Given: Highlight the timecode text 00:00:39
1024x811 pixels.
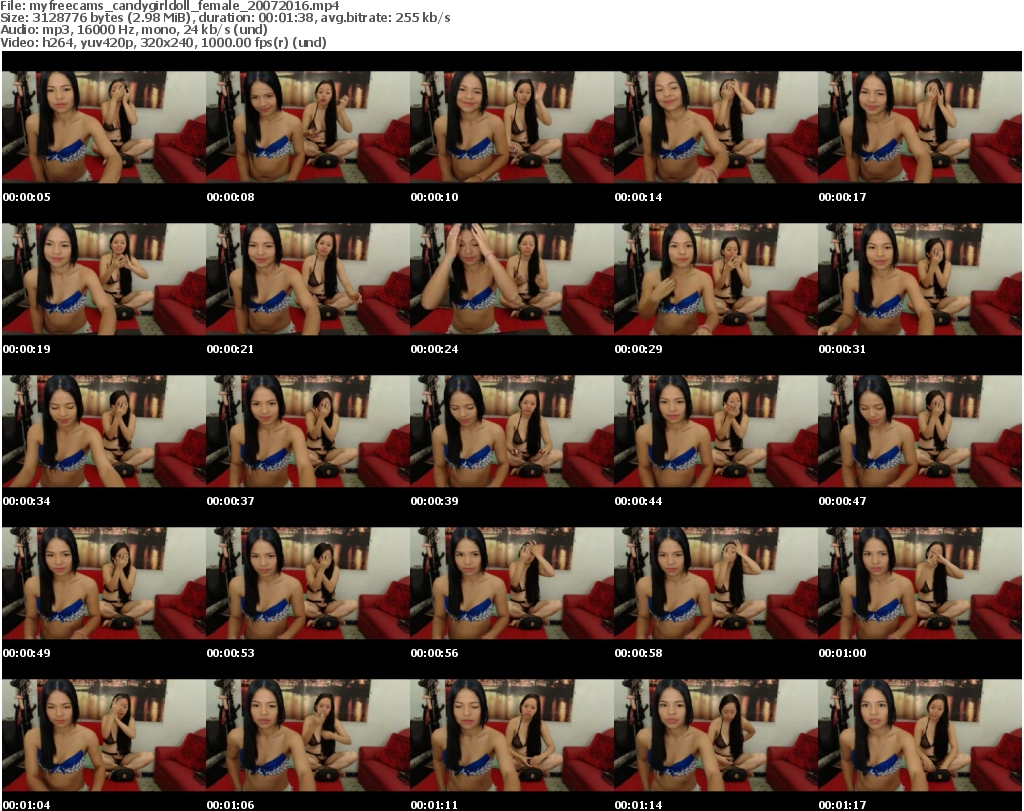Looking at the screenshot, I should click(x=434, y=501).
